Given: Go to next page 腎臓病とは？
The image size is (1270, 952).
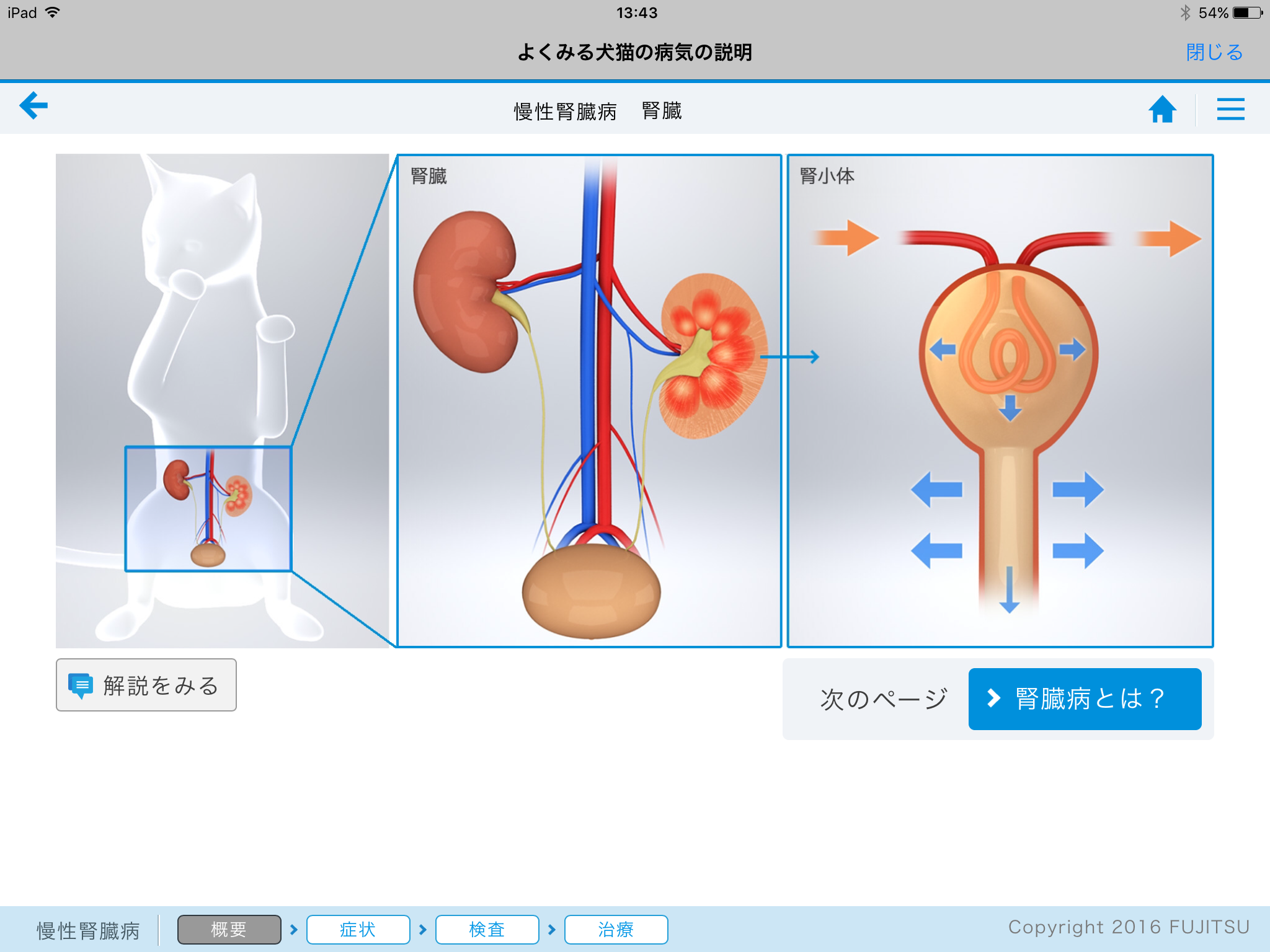Looking at the screenshot, I should pyautogui.click(x=1085, y=699).
